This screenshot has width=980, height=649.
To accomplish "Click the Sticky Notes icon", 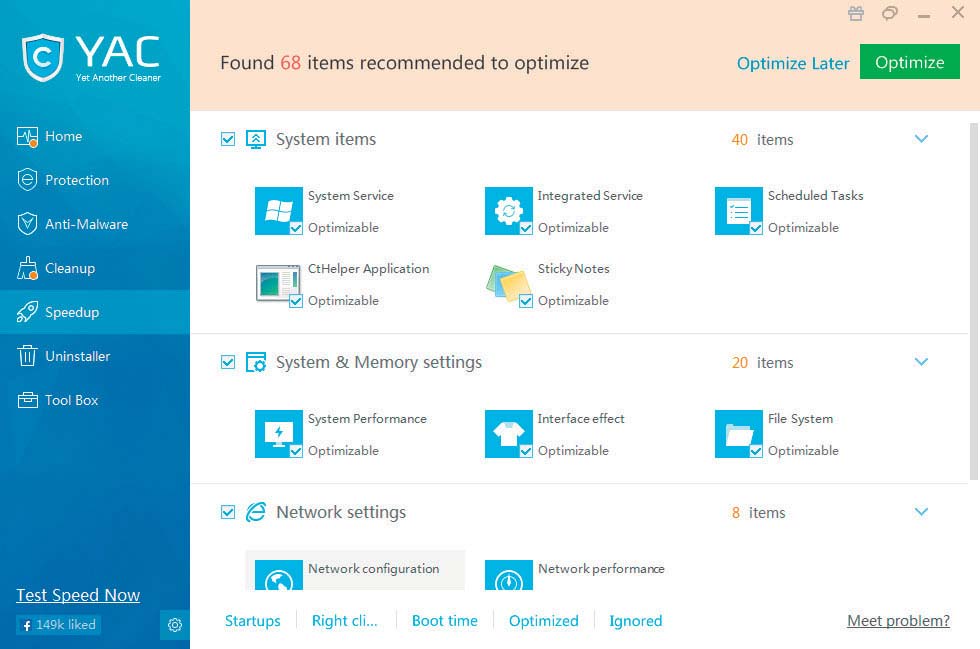I will click(x=509, y=284).
